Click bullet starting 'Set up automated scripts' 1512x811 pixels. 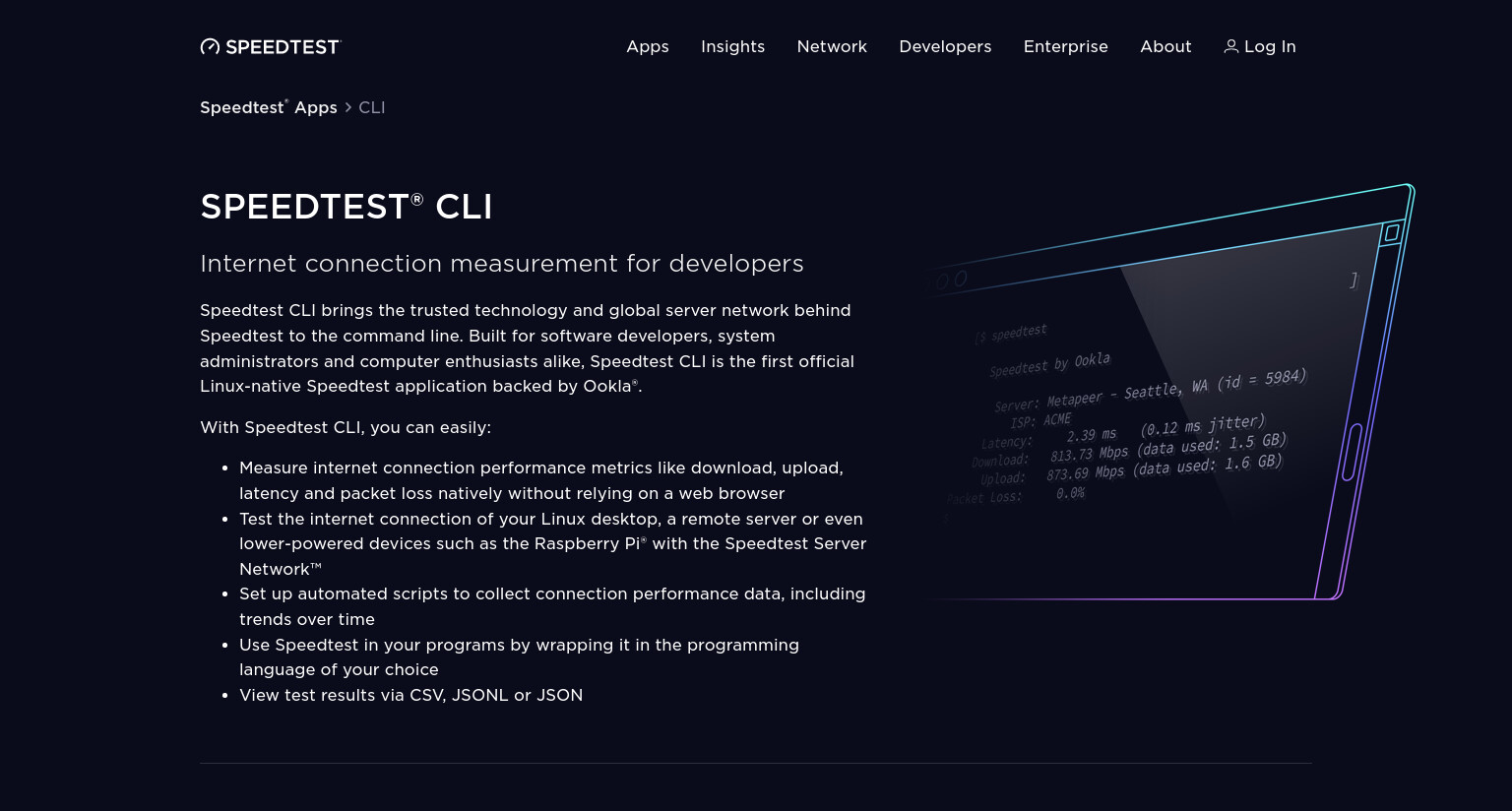pos(552,606)
